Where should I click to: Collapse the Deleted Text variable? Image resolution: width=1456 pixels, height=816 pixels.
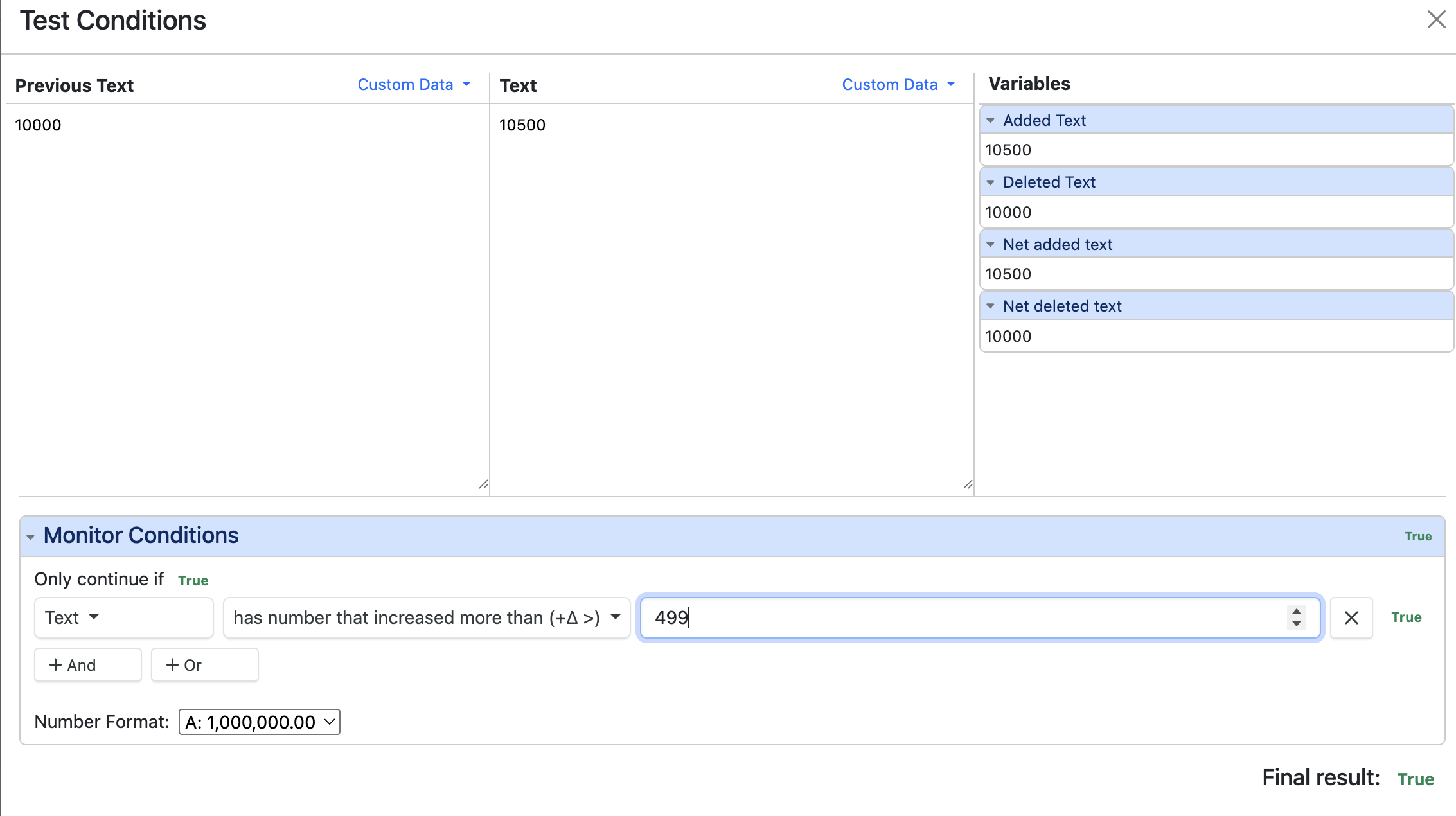[991, 182]
